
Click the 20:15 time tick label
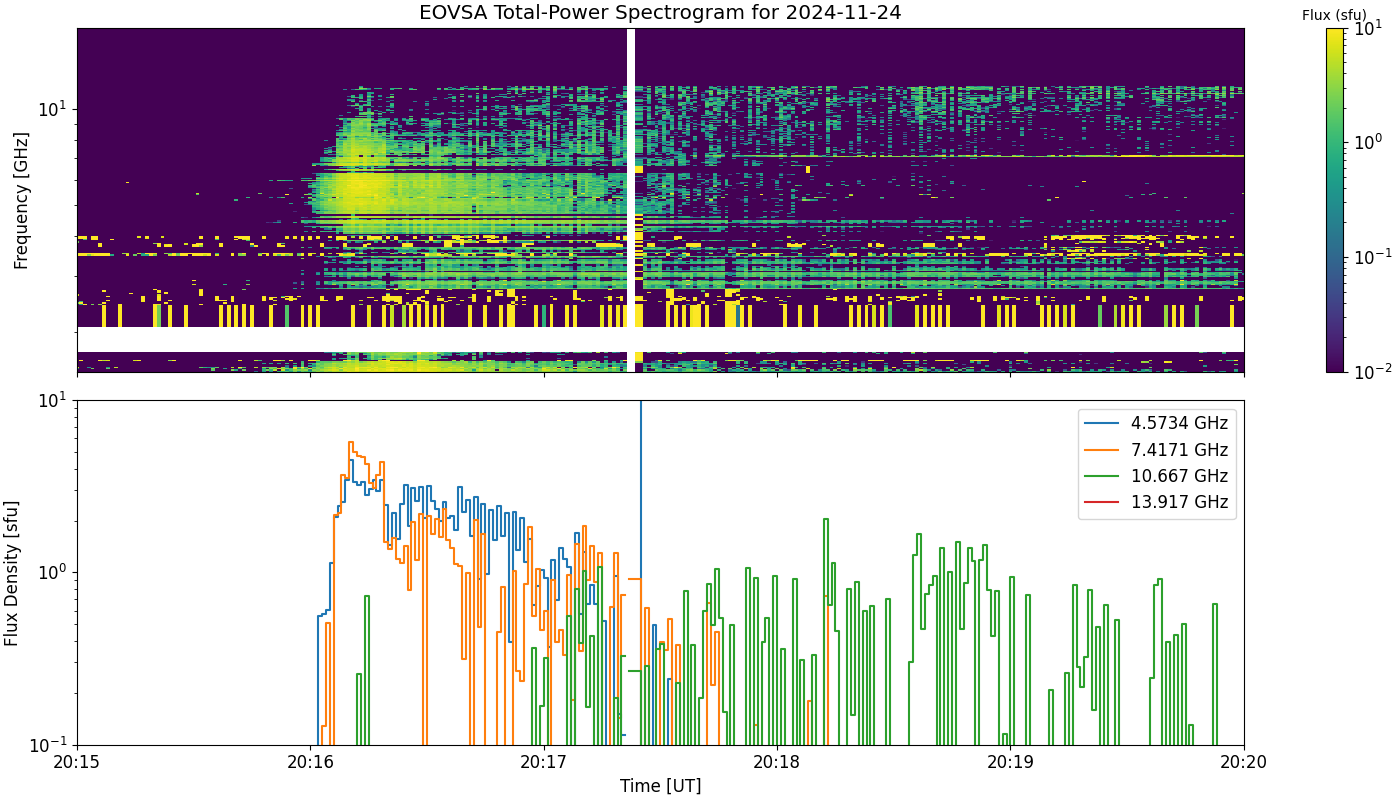pyautogui.click(x=78, y=762)
